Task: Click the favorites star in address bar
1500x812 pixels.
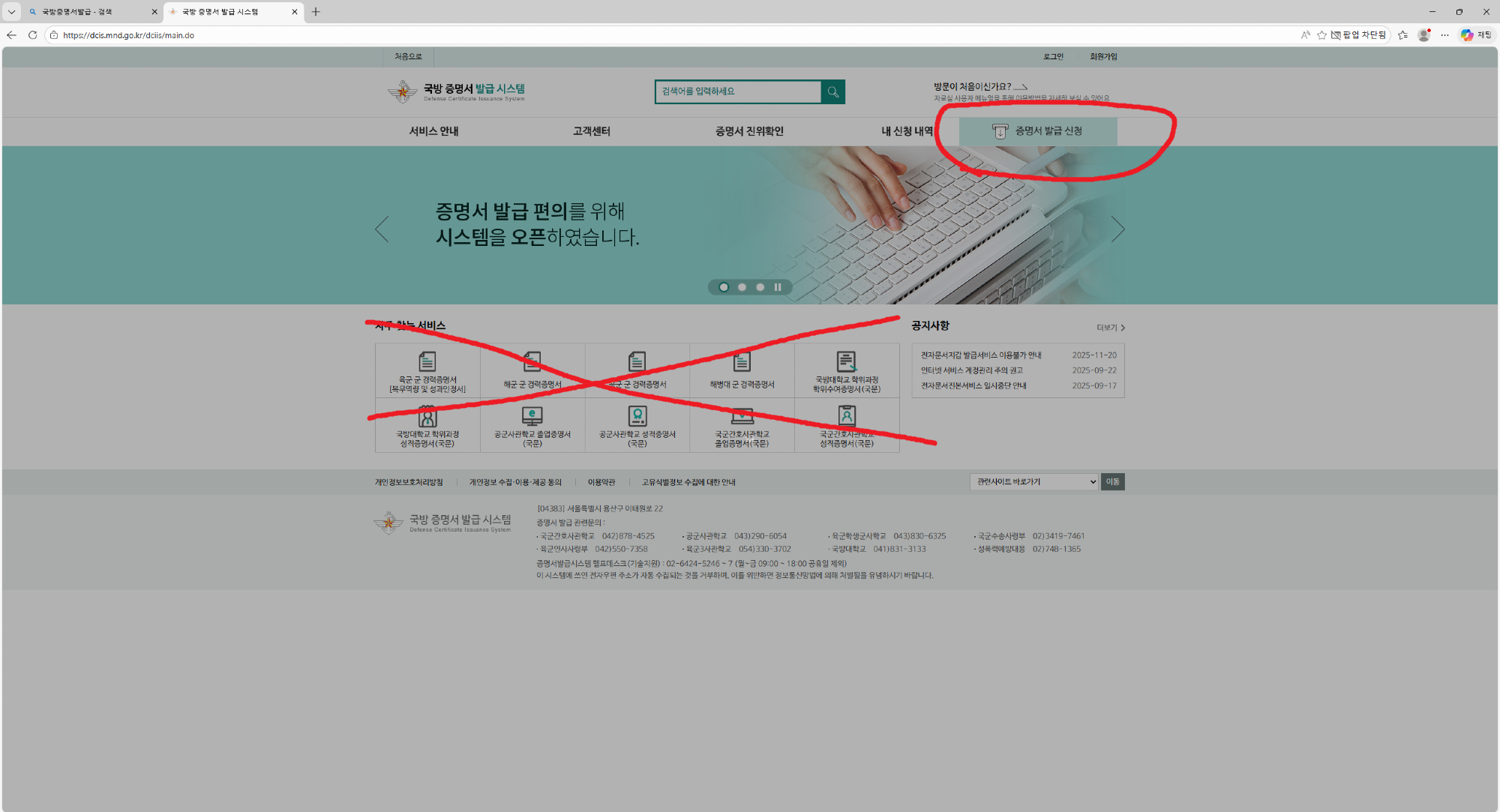Action: pyautogui.click(x=1321, y=35)
